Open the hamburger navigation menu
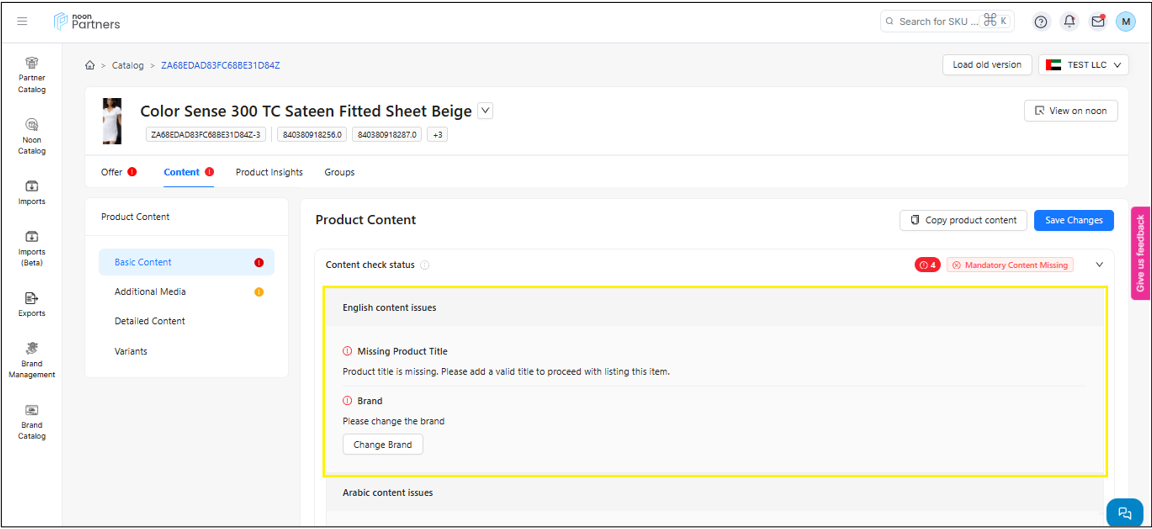 [22, 21]
